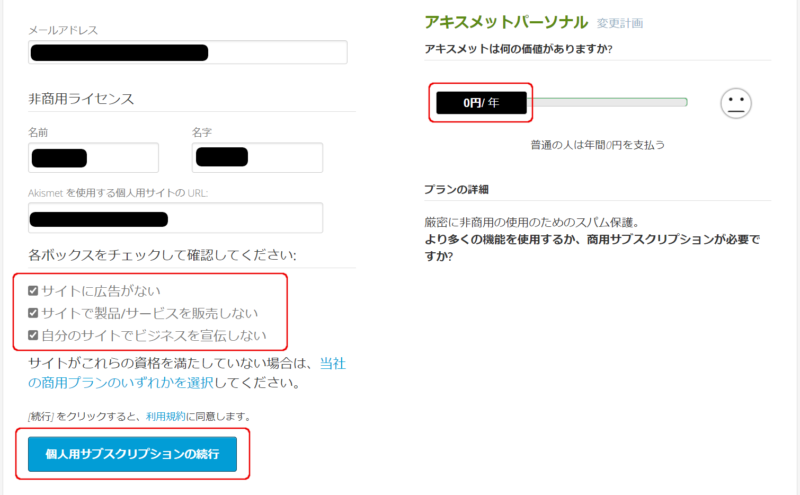The width and height of the screenshot is (800, 495).
Task: Toggle 自分のサイトでビジネスを宣伝しない checkbox
Action: [33, 335]
